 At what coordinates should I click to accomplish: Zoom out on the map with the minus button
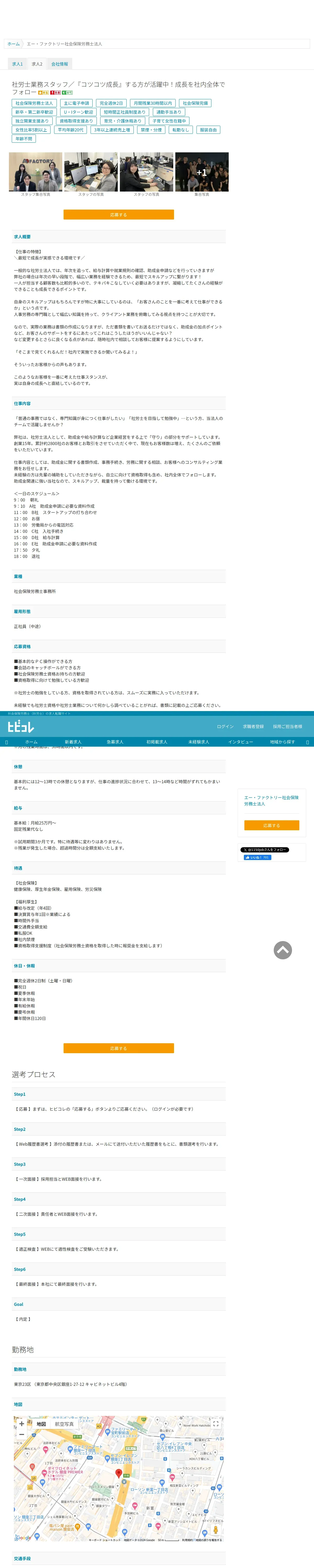click(x=22, y=1435)
